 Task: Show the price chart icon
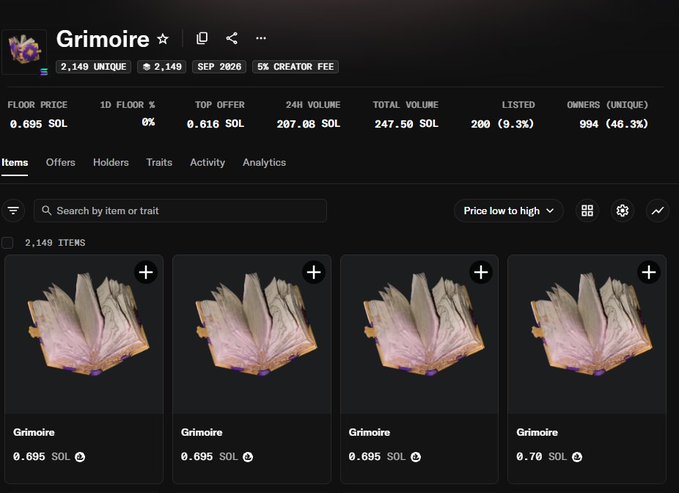(657, 211)
